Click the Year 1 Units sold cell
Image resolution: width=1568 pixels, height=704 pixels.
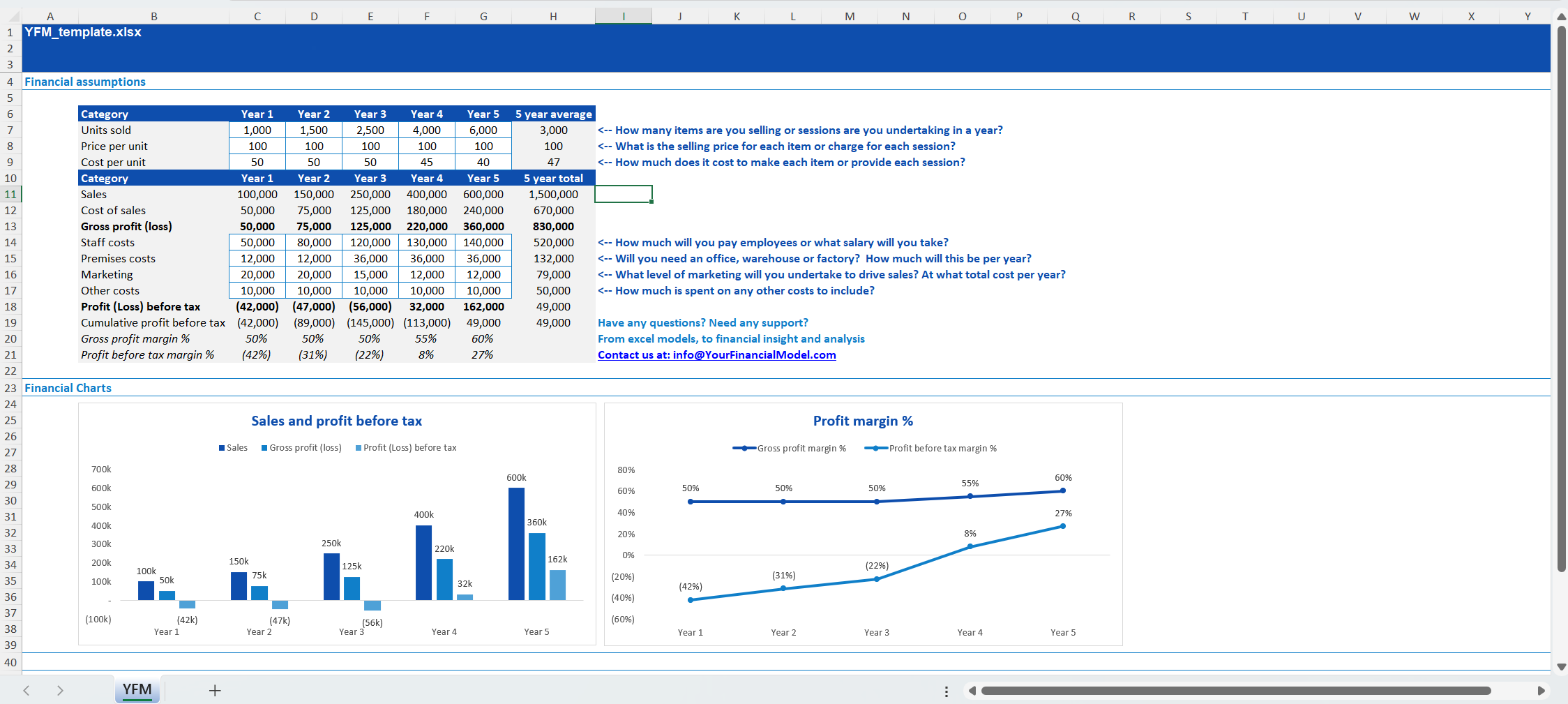257,130
